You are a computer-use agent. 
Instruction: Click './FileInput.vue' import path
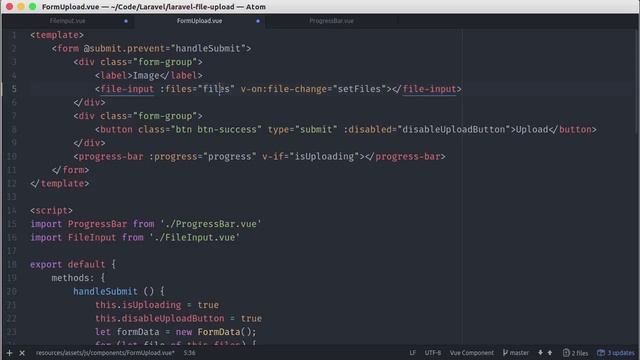194,237
